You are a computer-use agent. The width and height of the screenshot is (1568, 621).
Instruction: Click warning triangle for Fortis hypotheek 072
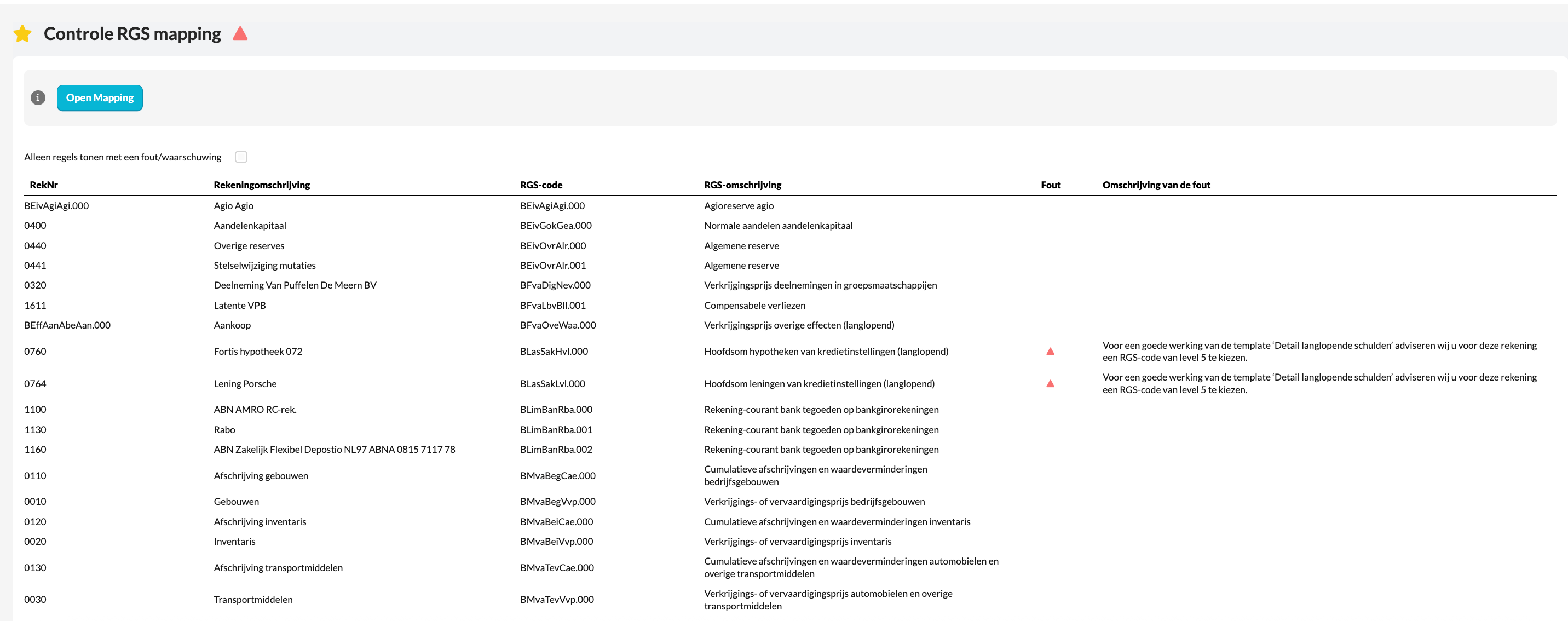pyautogui.click(x=1050, y=351)
